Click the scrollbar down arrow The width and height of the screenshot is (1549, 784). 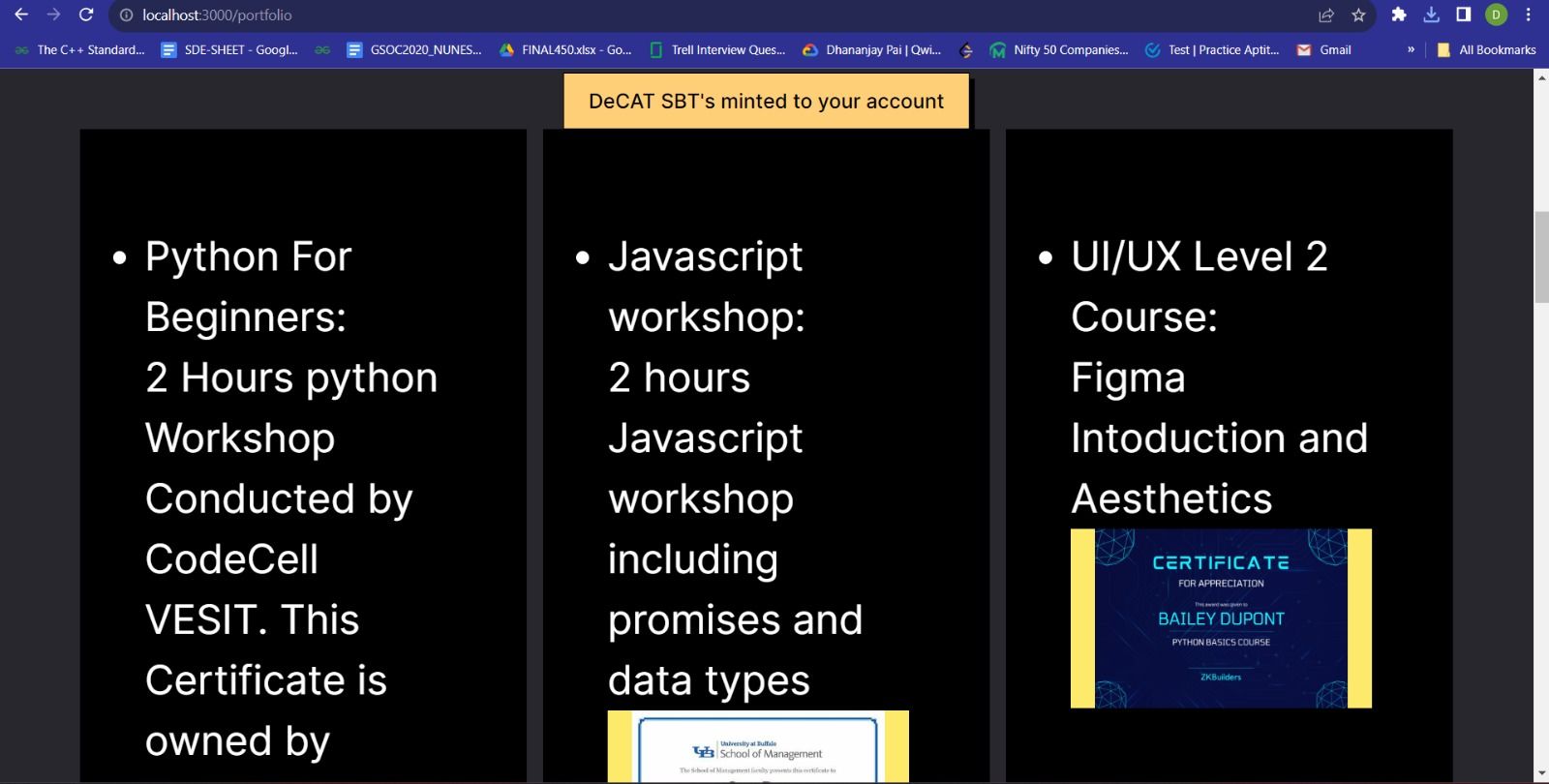(1541, 774)
